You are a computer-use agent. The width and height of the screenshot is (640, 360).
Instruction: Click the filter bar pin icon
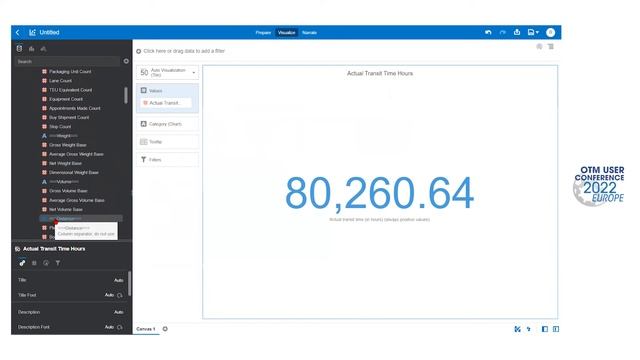(539, 47)
